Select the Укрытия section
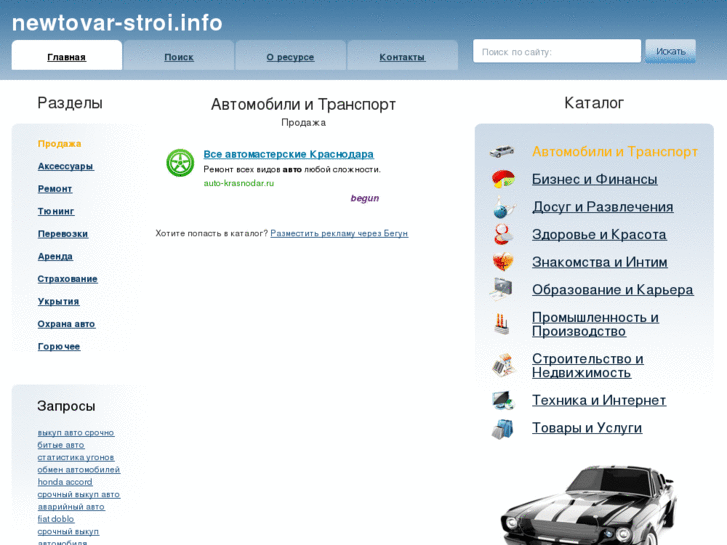The height and width of the screenshot is (545, 727). [x=58, y=301]
